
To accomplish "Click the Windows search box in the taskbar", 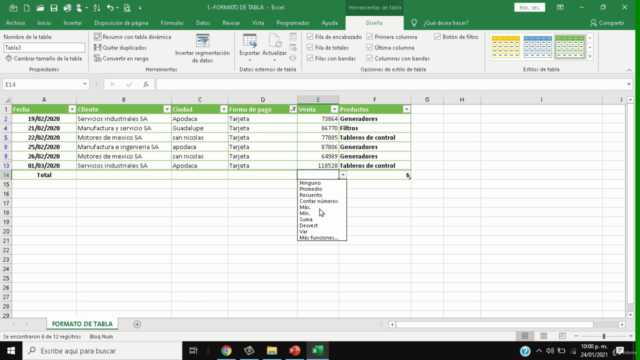I will 102,351.
